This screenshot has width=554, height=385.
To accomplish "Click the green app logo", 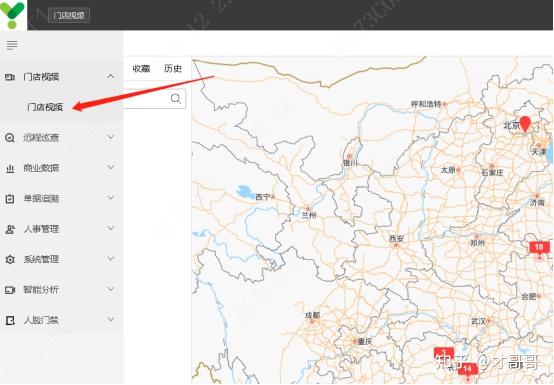I will 12,14.
